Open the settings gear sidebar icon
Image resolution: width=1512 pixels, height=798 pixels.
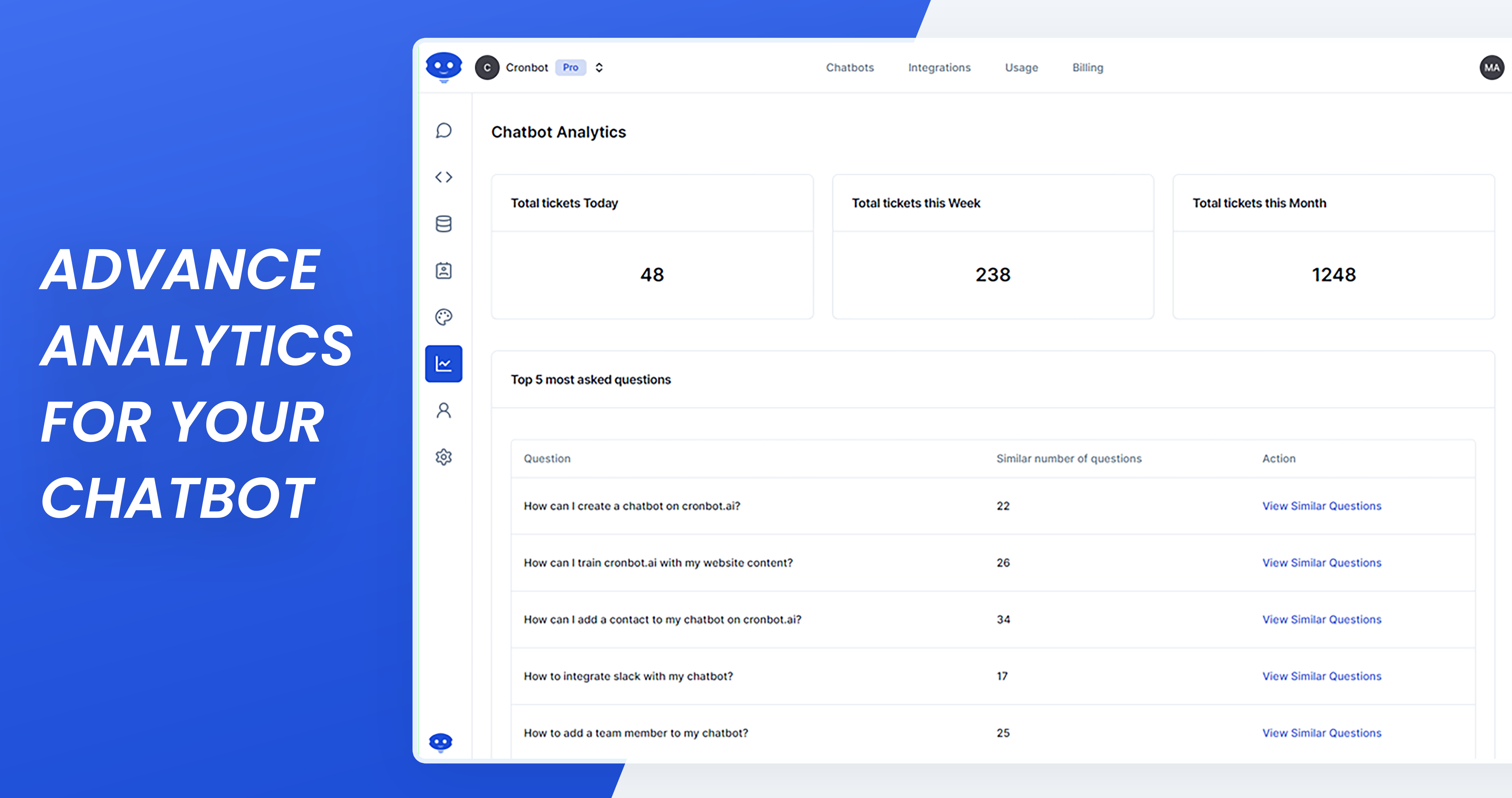(444, 457)
